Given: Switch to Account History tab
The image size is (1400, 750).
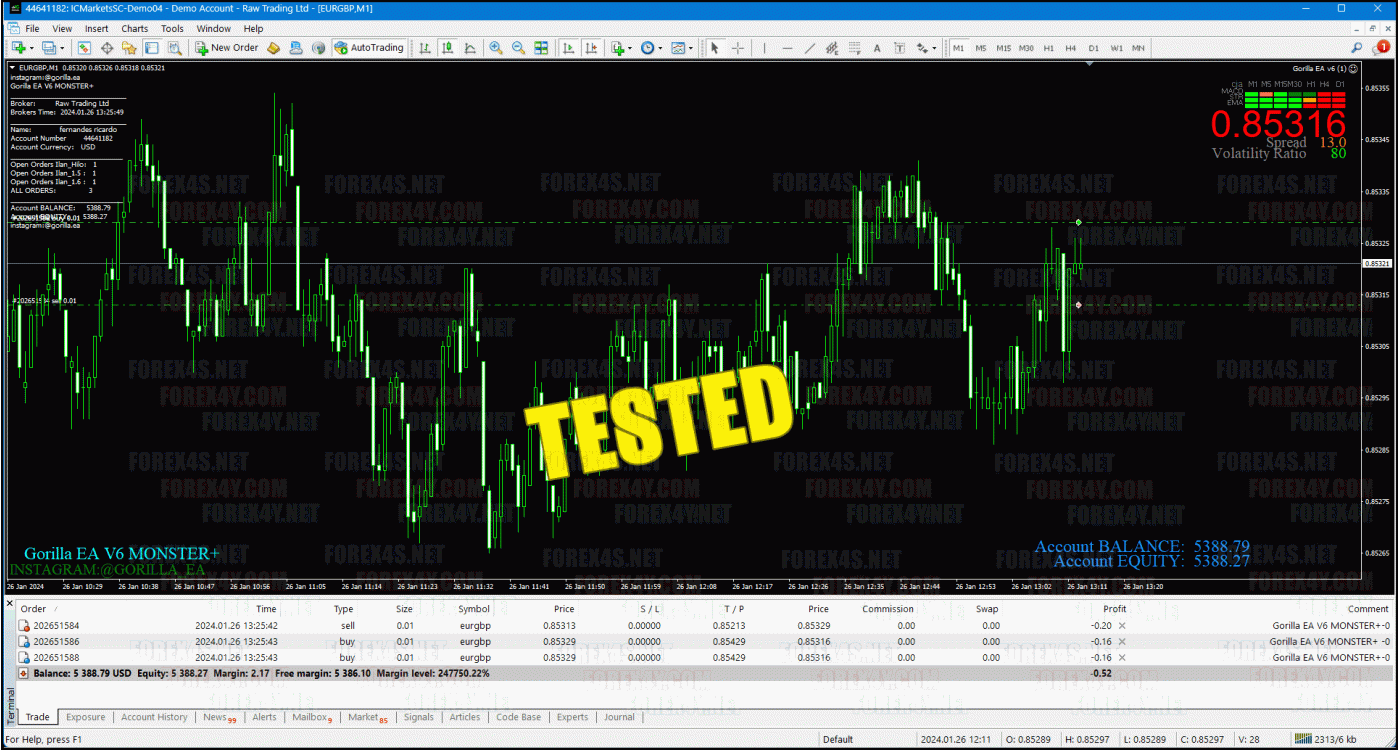Looking at the screenshot, I should 154,717.
